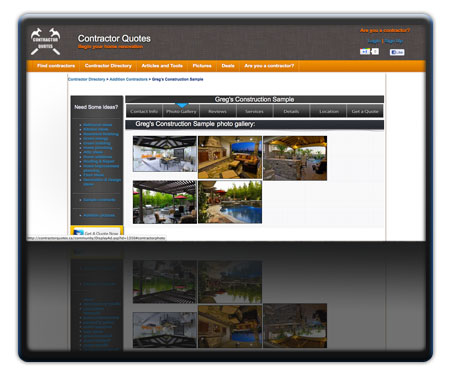Open the Deals menu item

[x=228, y=66]
